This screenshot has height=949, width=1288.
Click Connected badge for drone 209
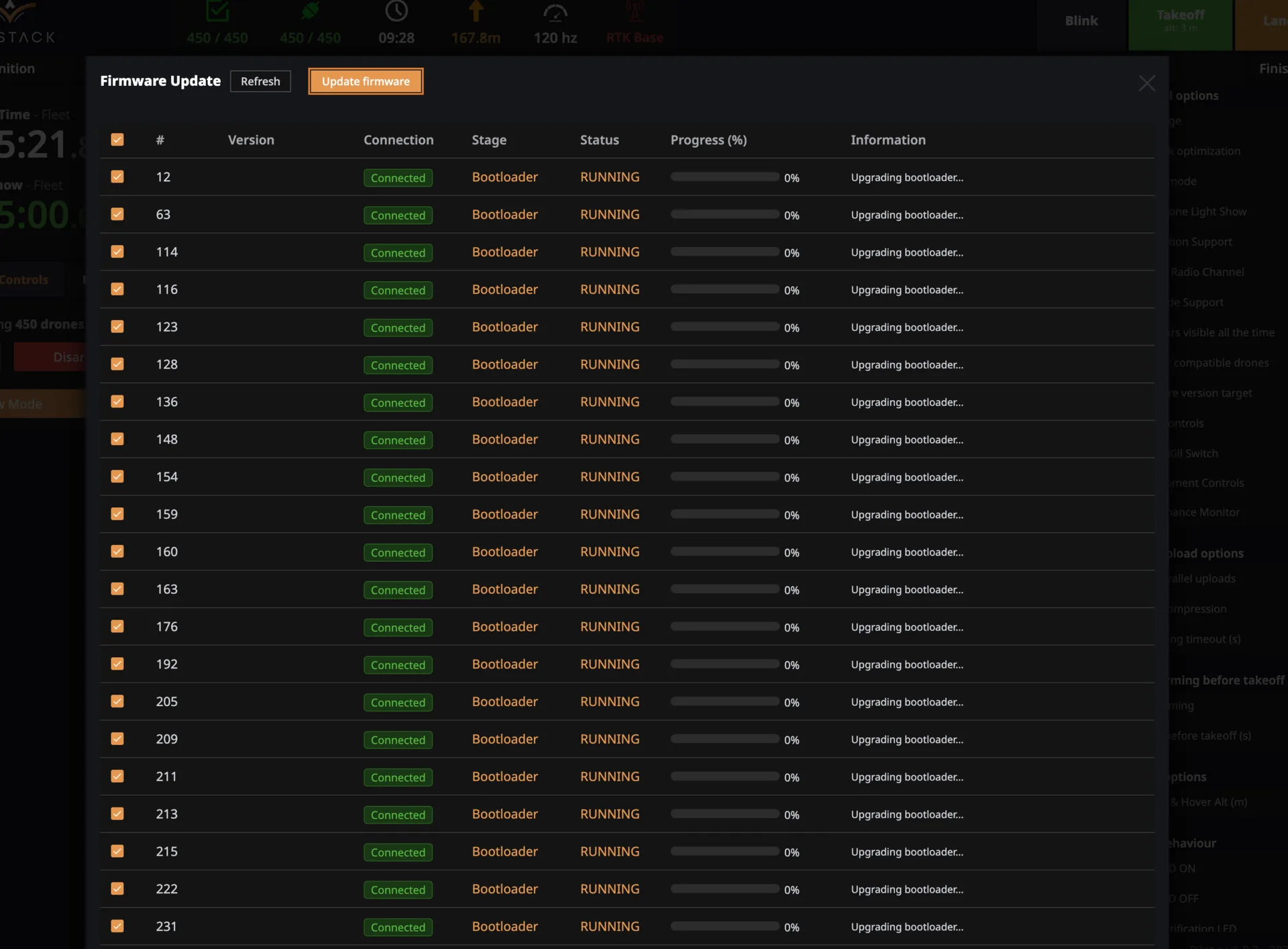pyautogui.click(x=398, y=740)
